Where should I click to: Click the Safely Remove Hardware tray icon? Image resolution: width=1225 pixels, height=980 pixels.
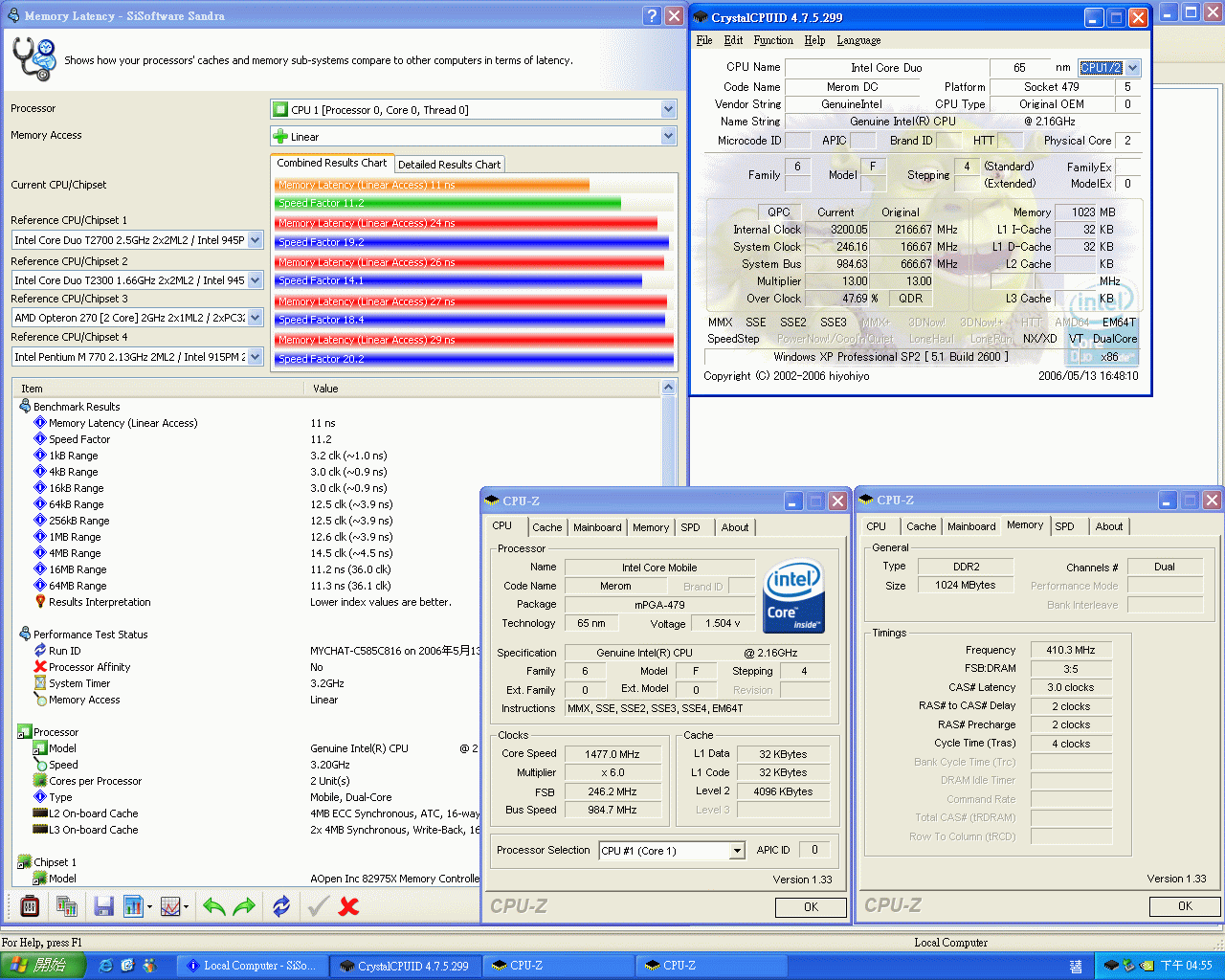1129,966
